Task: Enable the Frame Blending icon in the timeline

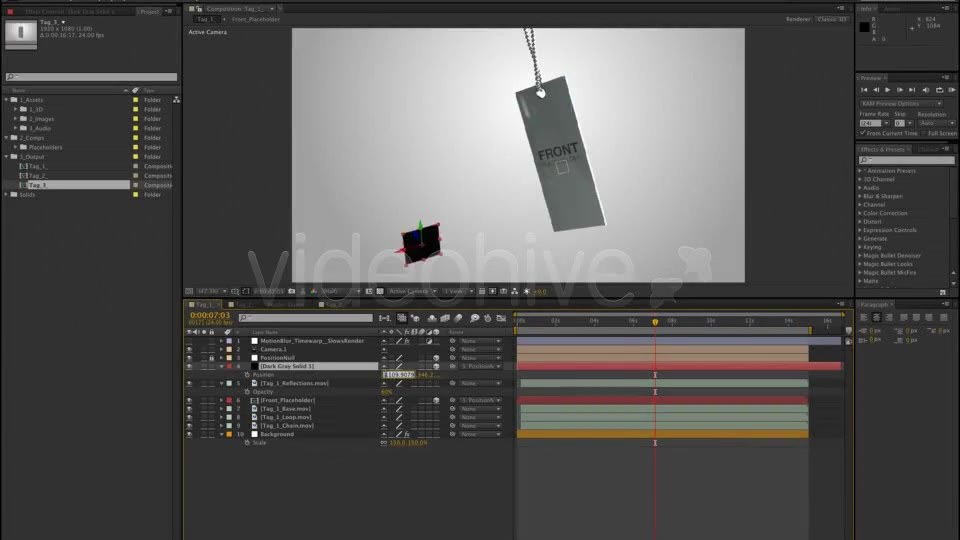Action: pyautogui.click(x=445, y=318)
